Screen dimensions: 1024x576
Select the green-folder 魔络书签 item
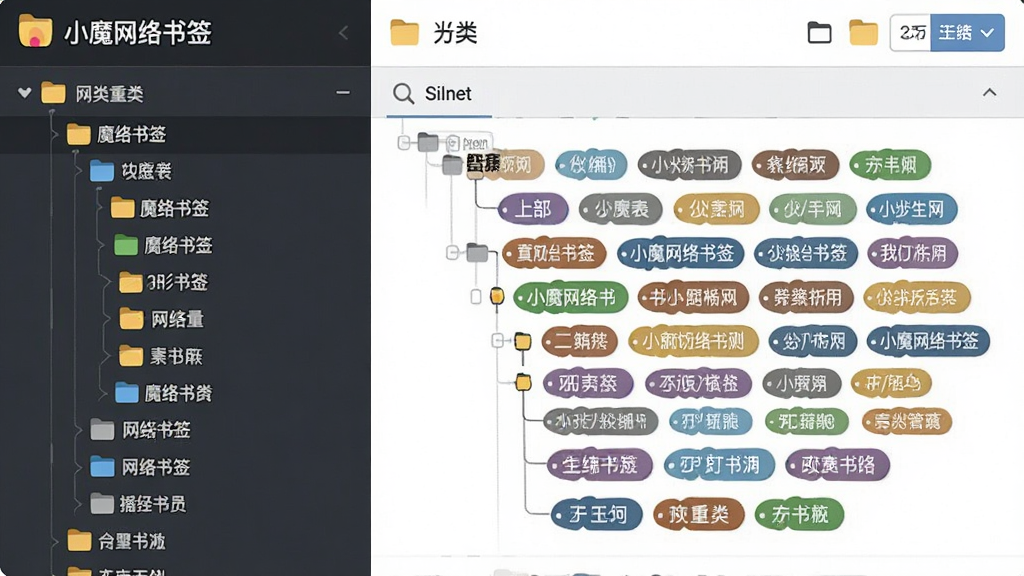pos(163,245)
